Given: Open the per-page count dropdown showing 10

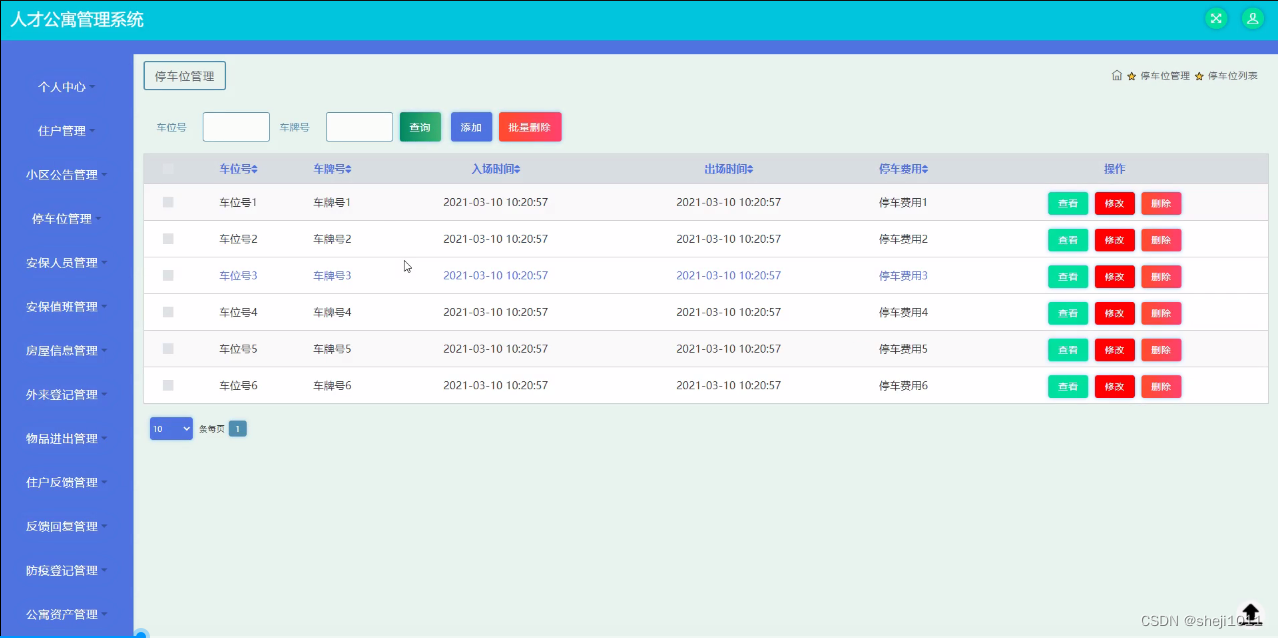Looking at the screenshot, I should 171,427.
